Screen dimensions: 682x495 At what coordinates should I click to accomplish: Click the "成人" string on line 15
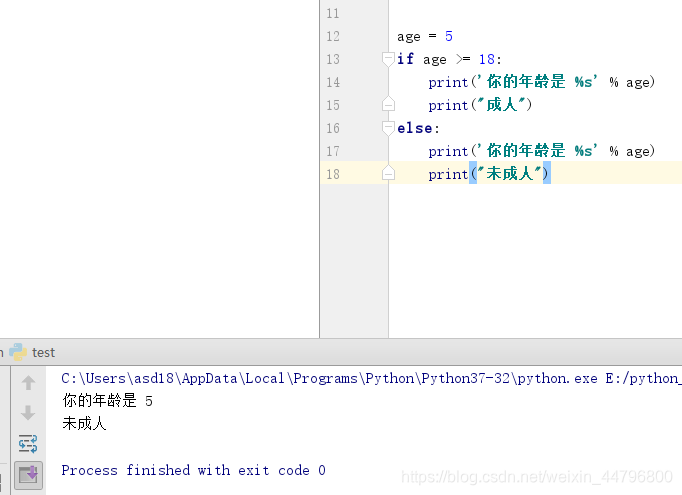tap(501, 105)
